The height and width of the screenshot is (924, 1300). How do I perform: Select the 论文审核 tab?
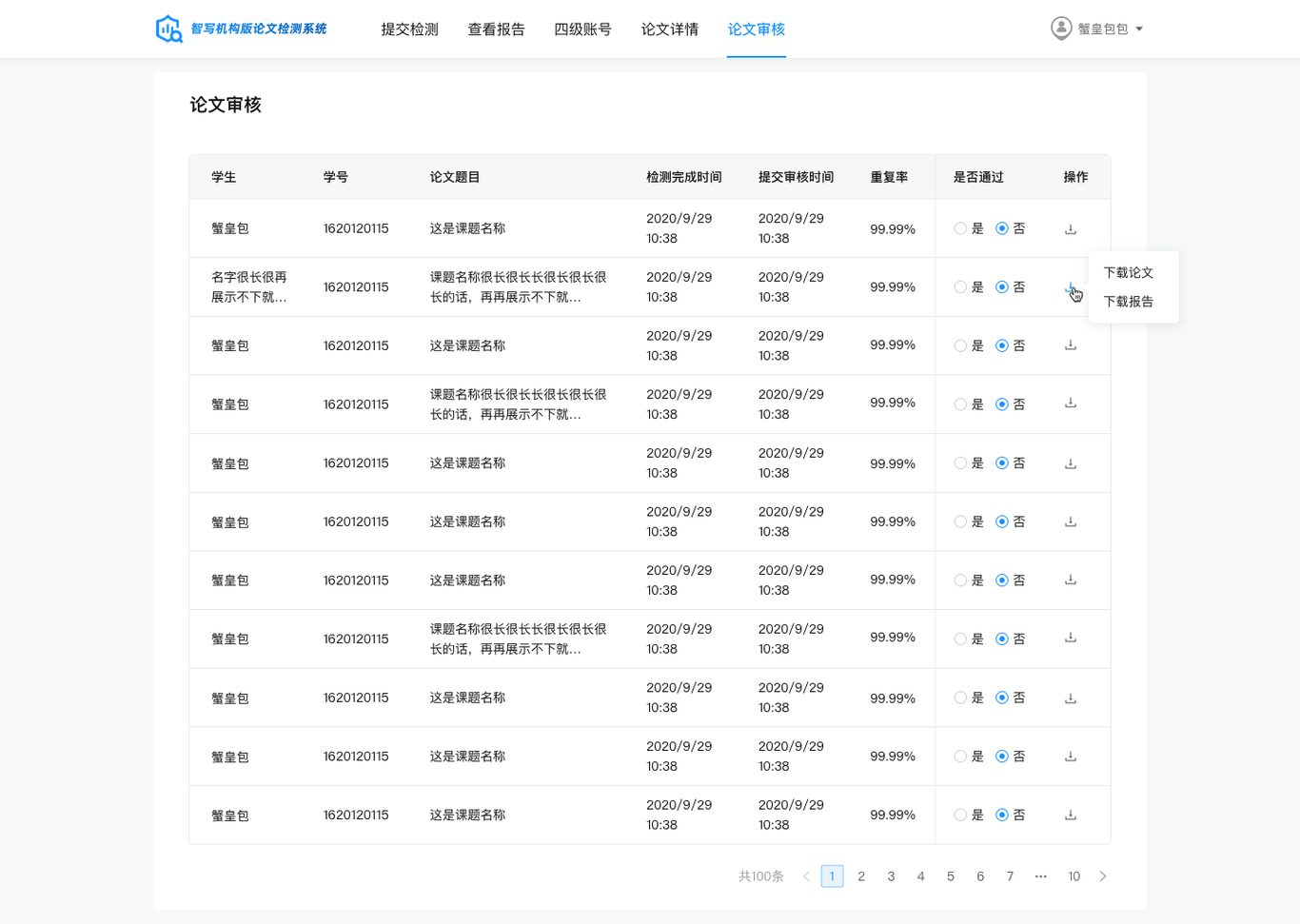click(757, 29)
